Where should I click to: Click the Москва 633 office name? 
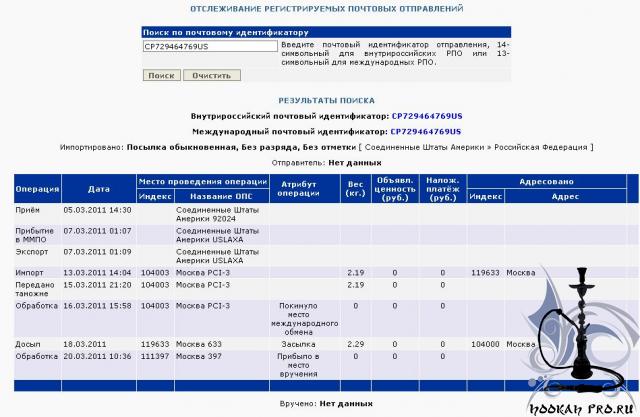[x=199, y=344]
